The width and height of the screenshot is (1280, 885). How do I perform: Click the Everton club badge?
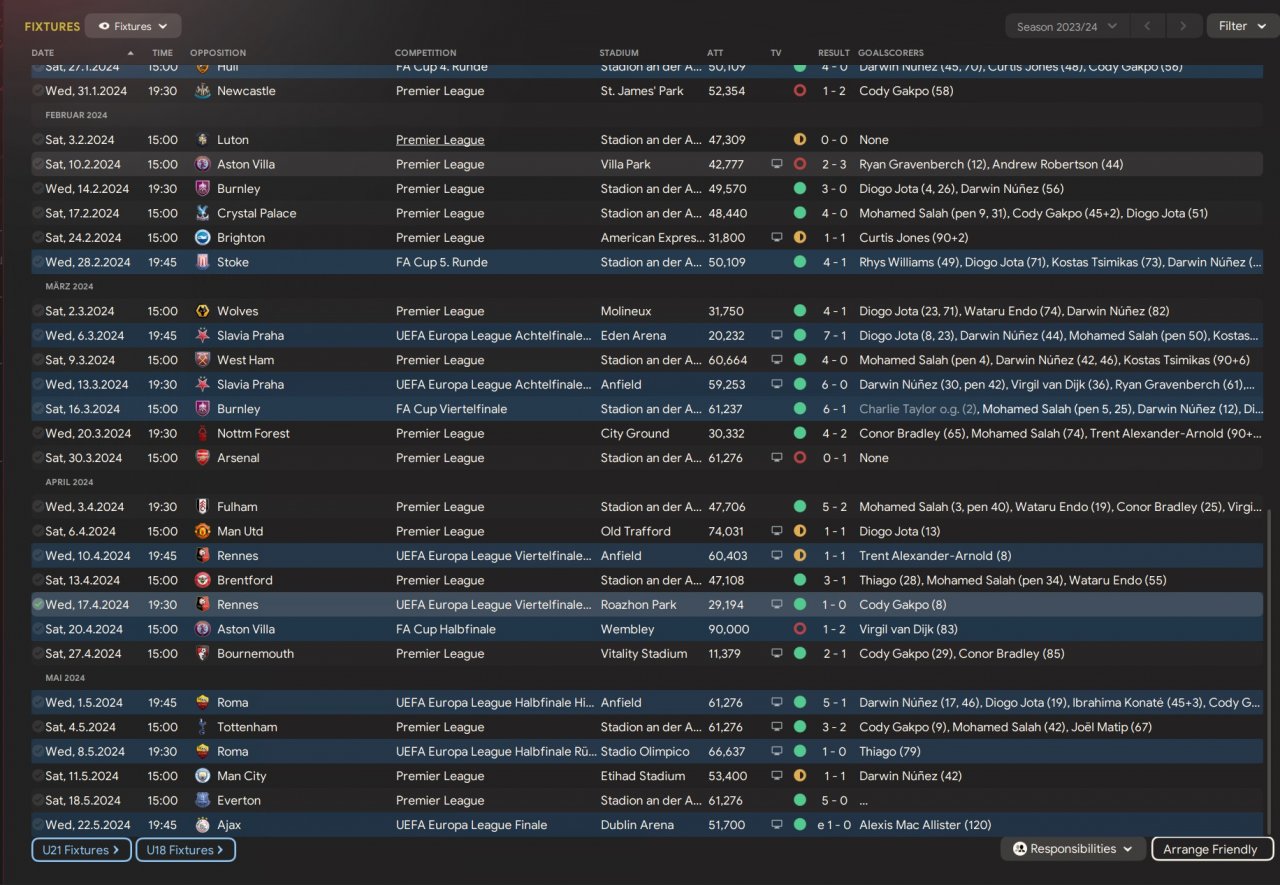click(x=202, y=801)
